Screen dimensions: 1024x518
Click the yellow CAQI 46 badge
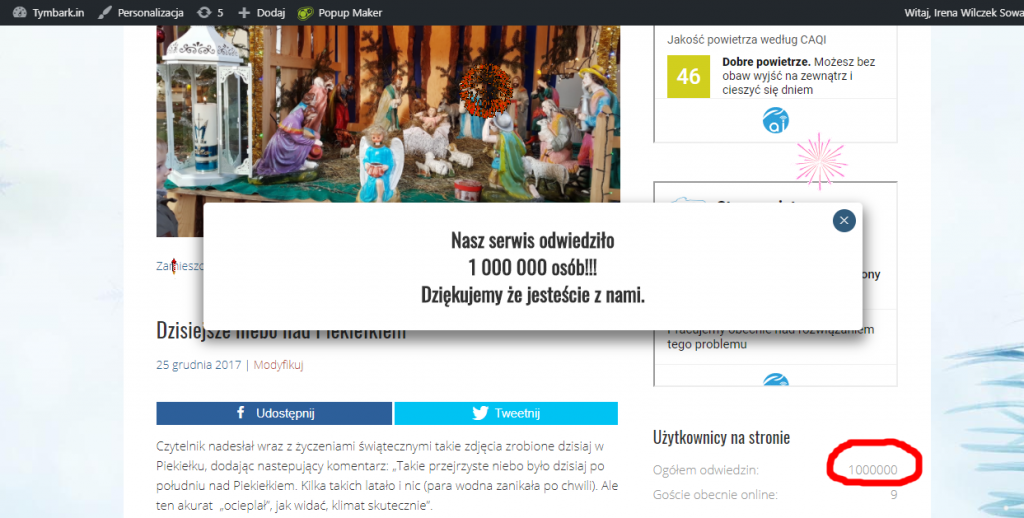688,76
